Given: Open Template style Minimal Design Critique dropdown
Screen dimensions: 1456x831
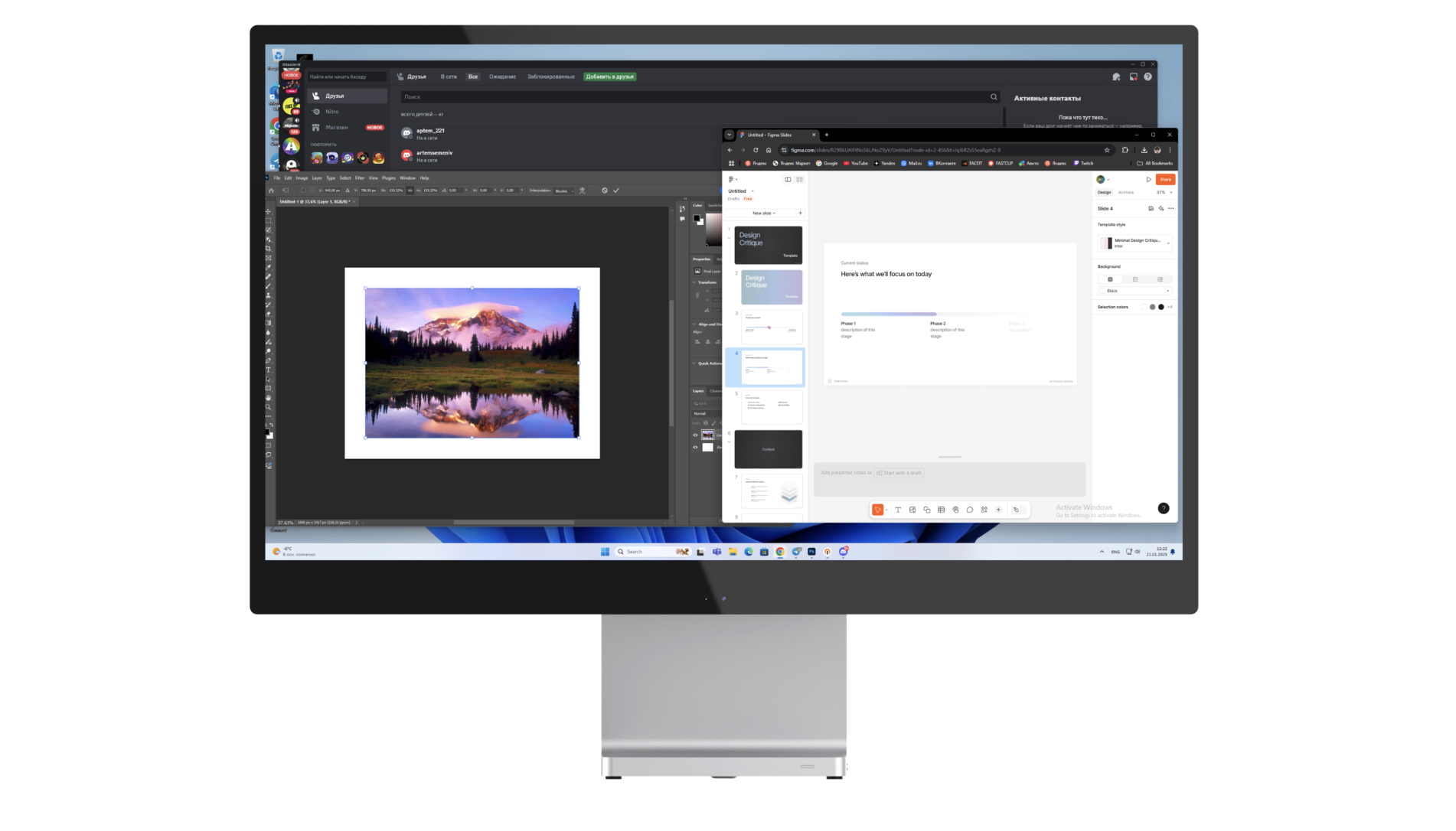Looking at the screenshot, I should 1135,243.
